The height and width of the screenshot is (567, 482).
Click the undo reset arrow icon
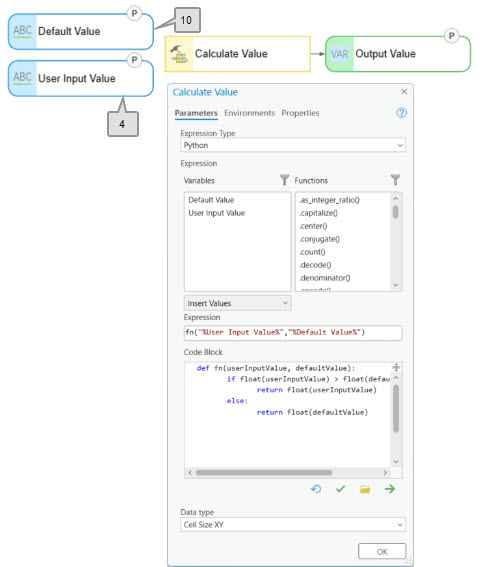pyautogui.click(x=316, y=489)
